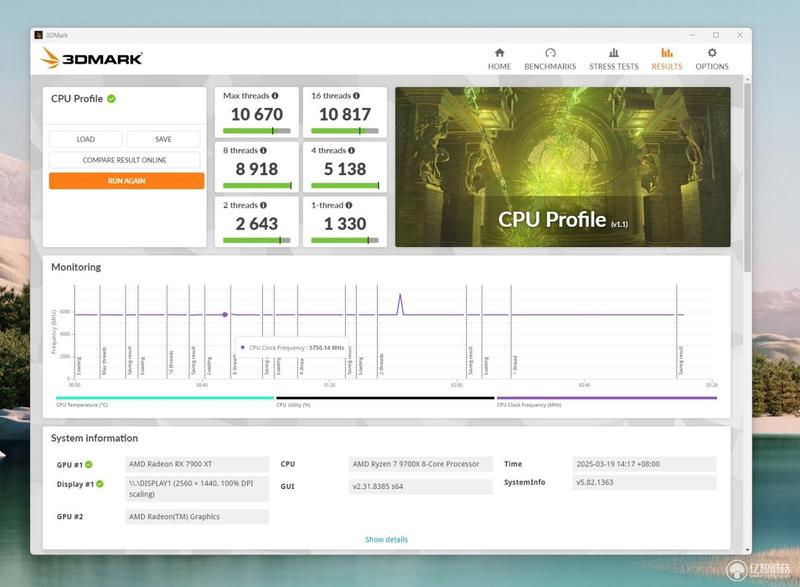Click the 16 threads score bar
This screenshot has width=800, height=587.
pos(345,131)
